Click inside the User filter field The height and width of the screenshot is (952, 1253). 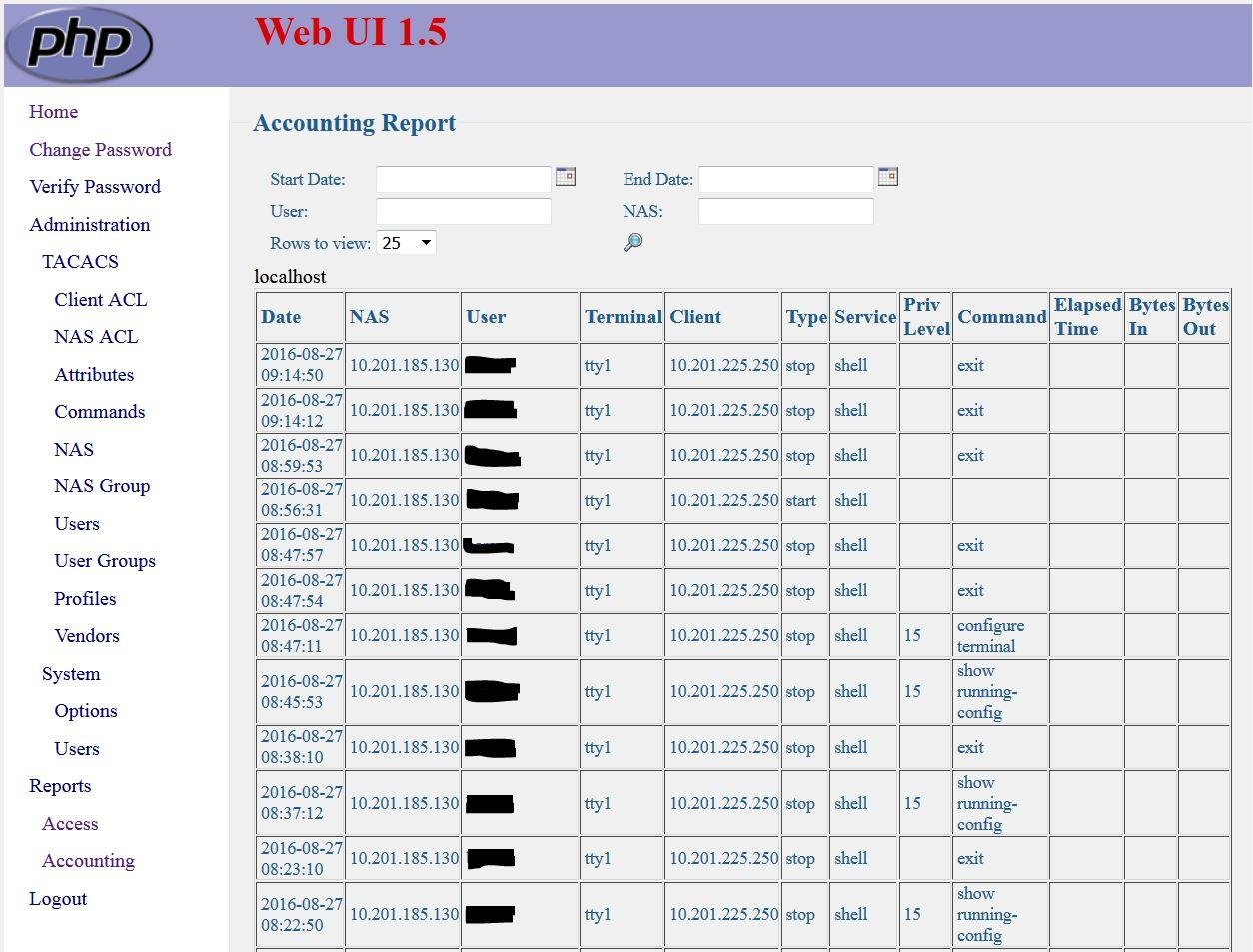pyautogui.click(x=463, y=210)
